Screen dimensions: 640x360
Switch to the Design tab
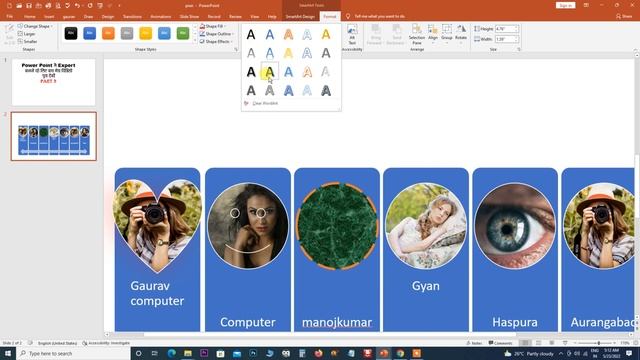(108, 16)
